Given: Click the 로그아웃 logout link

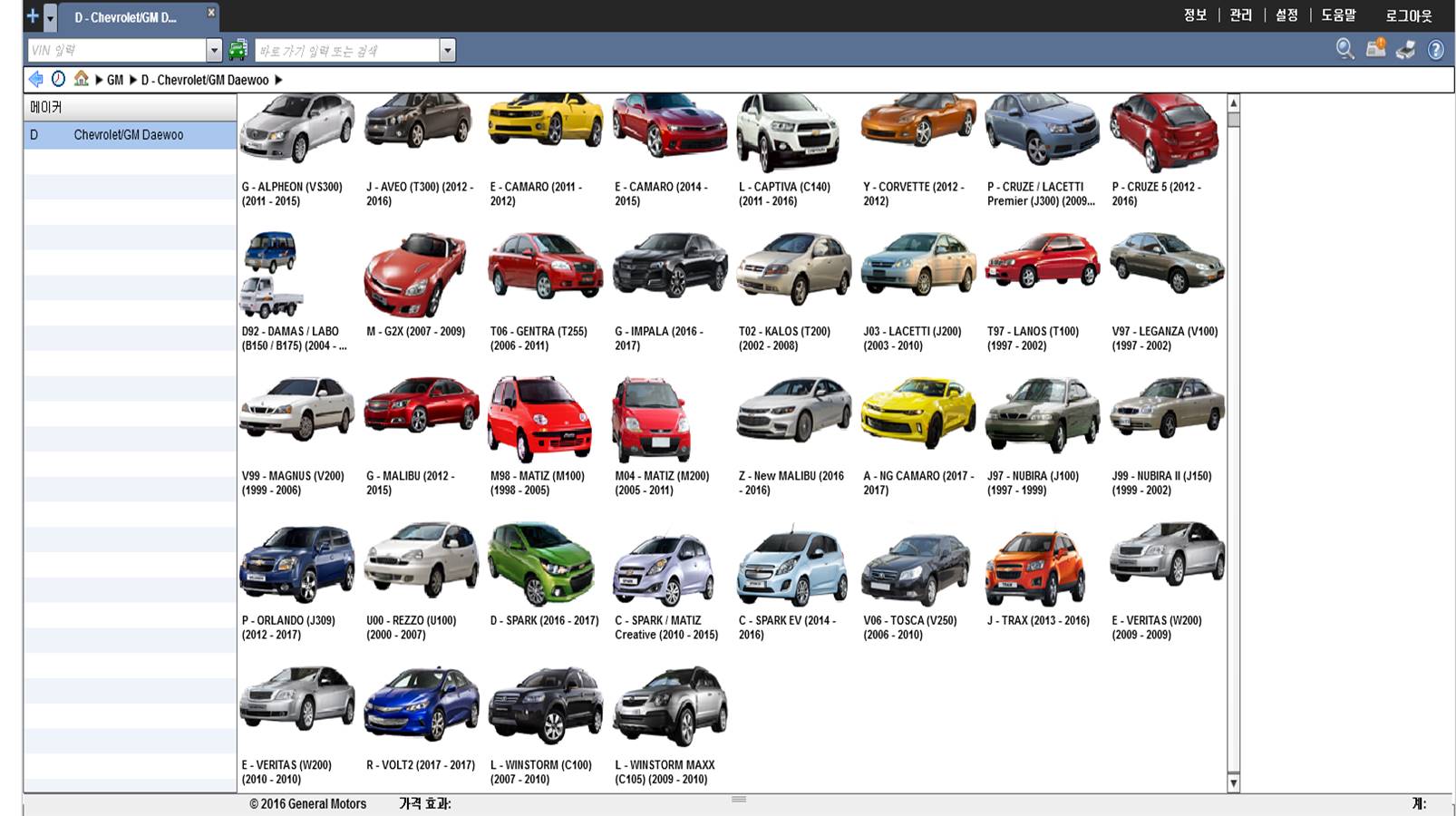Looking at the screenshot, I should tap(1409, 15).
